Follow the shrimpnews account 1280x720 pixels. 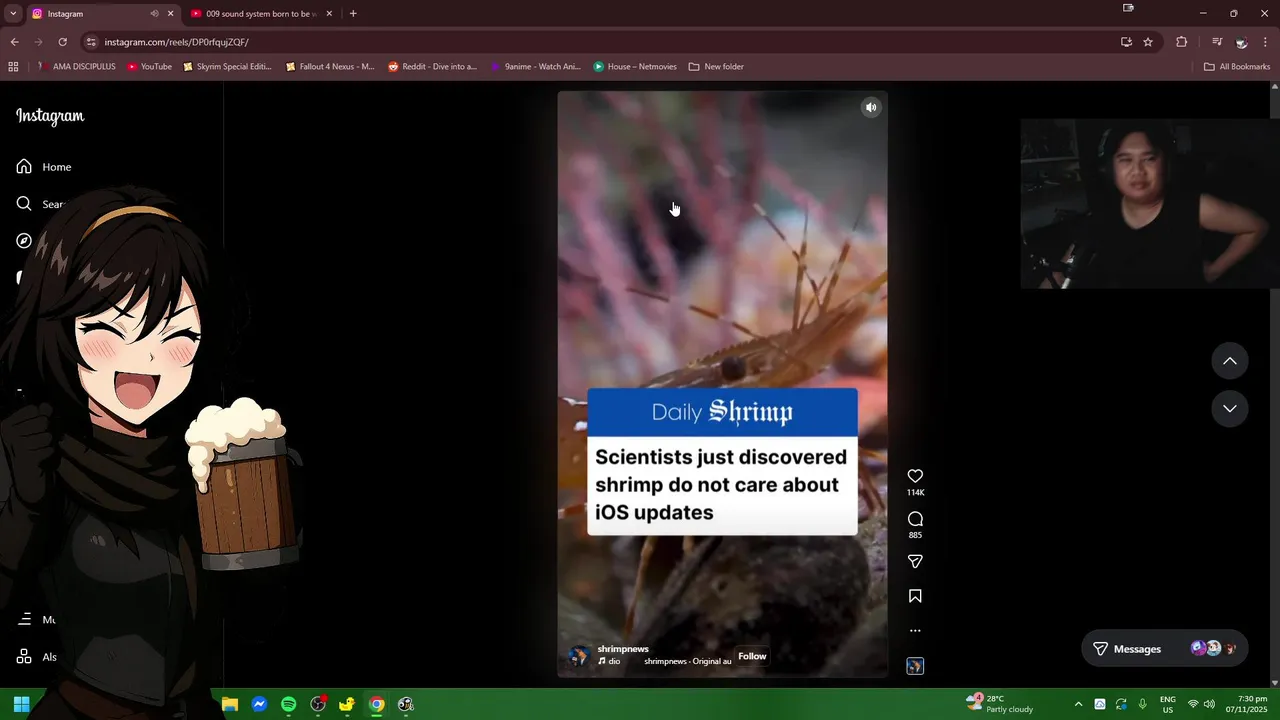coord(752,656)
